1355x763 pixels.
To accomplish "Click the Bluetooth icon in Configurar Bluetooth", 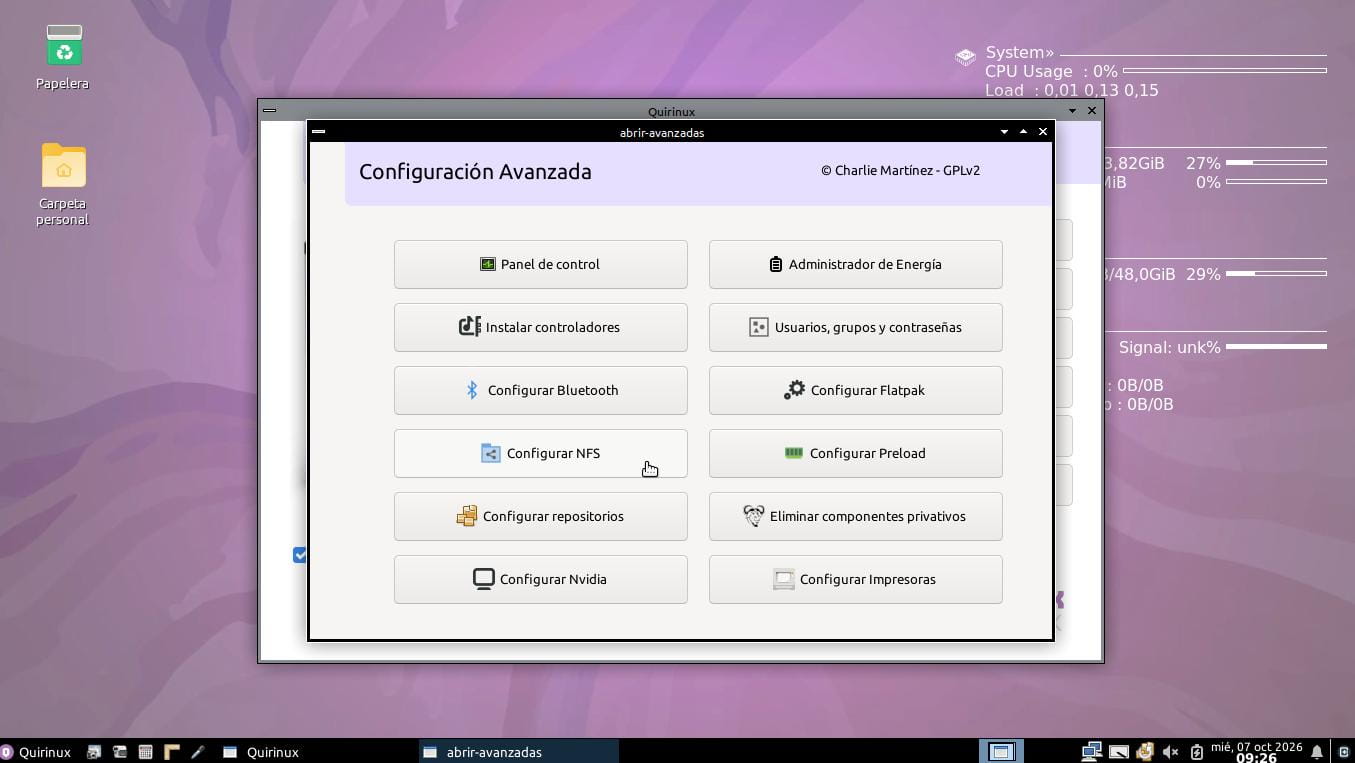I will point(472,390).
